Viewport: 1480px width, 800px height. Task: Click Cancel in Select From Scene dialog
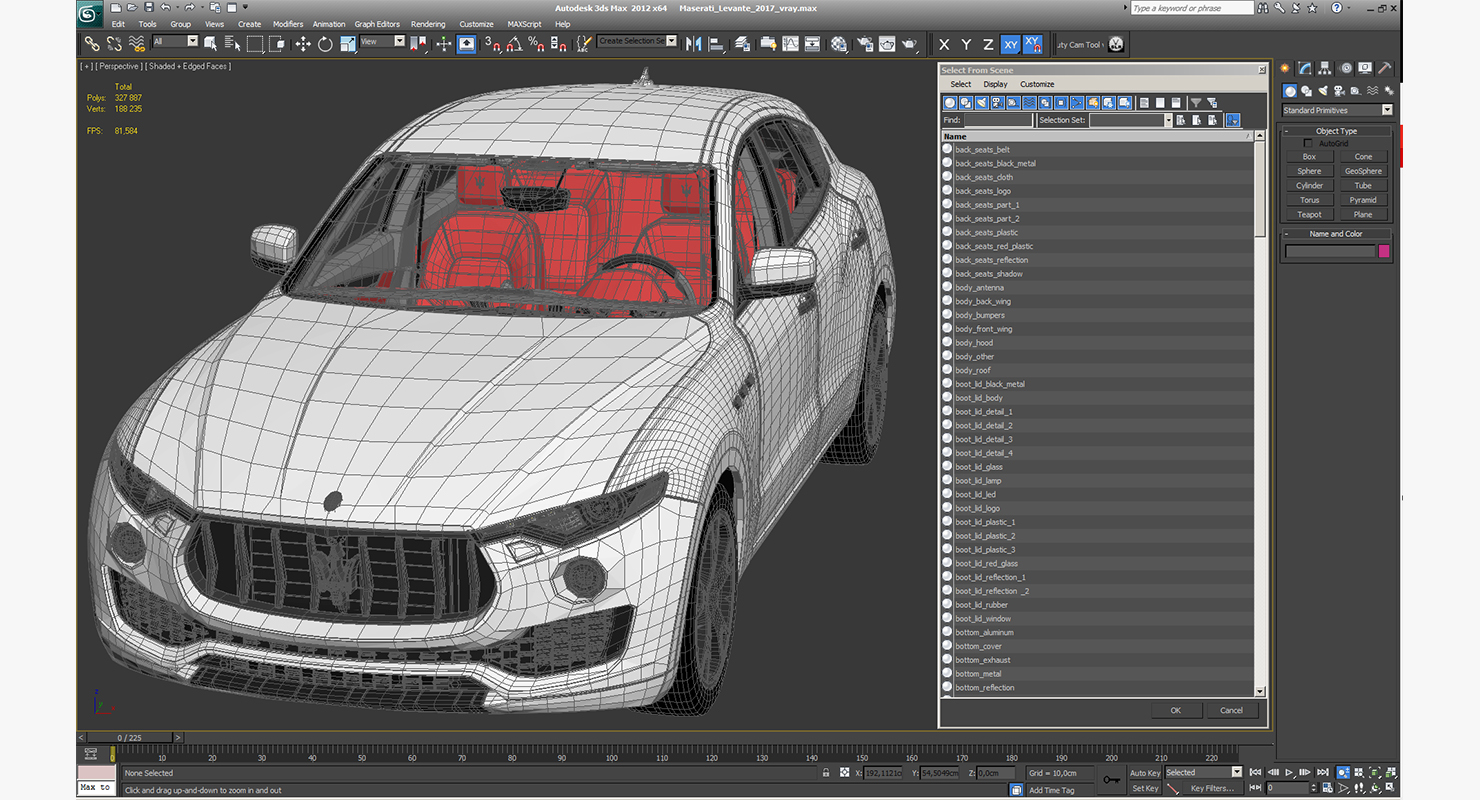click(1232, 710)
